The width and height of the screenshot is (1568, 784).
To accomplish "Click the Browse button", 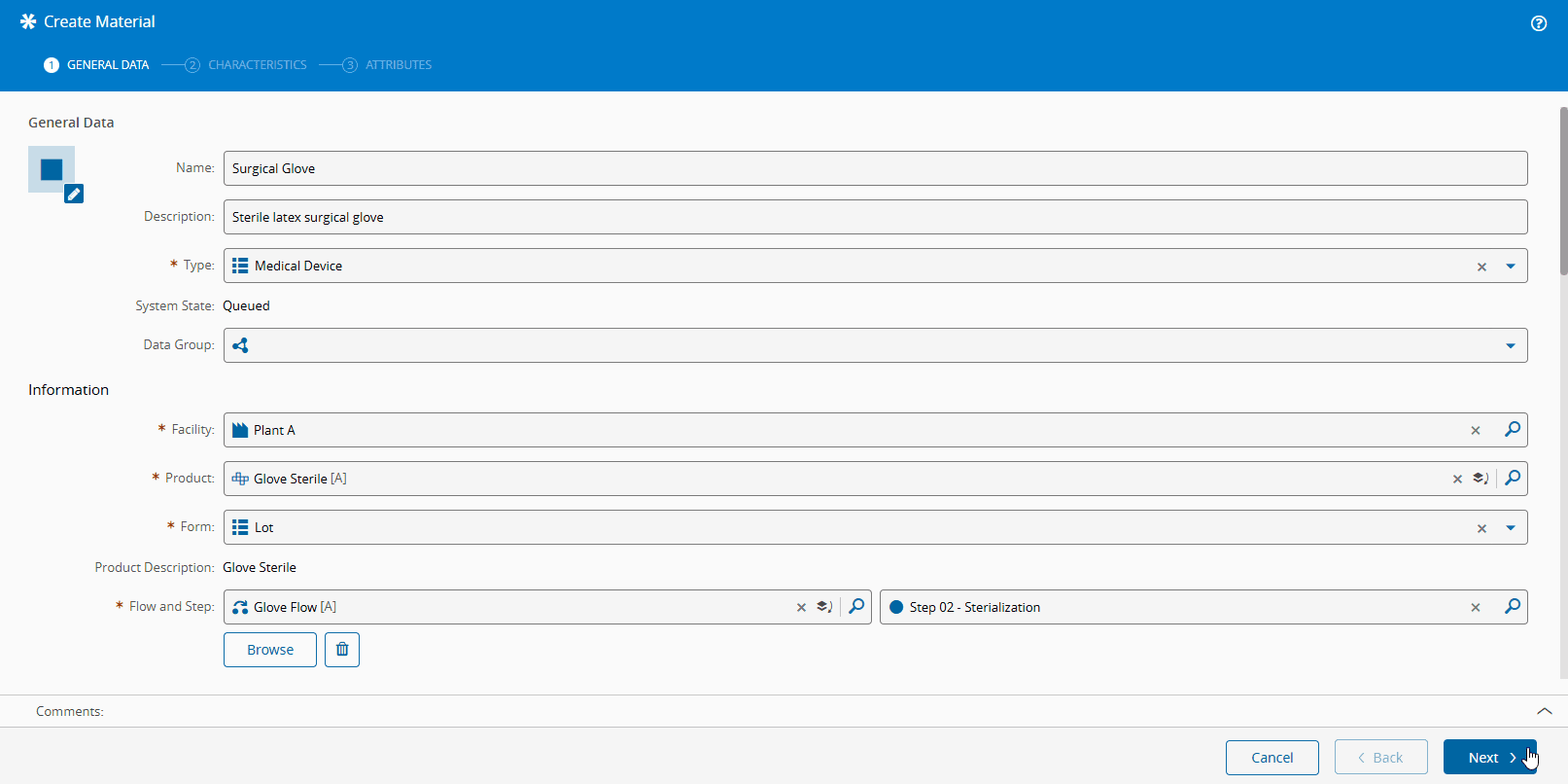I will point(270,650).
